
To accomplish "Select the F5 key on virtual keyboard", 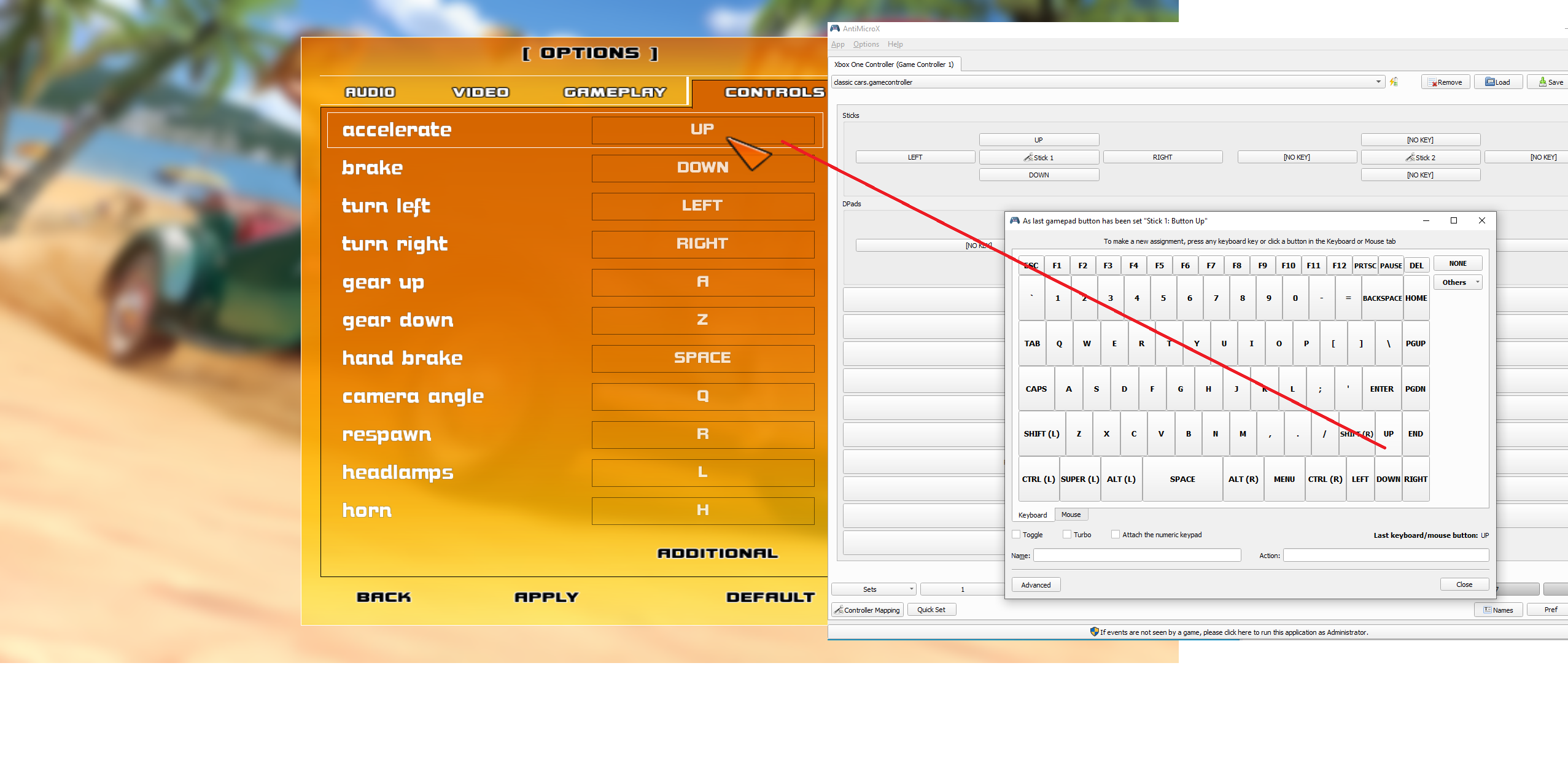I will tap(1159, 265).
